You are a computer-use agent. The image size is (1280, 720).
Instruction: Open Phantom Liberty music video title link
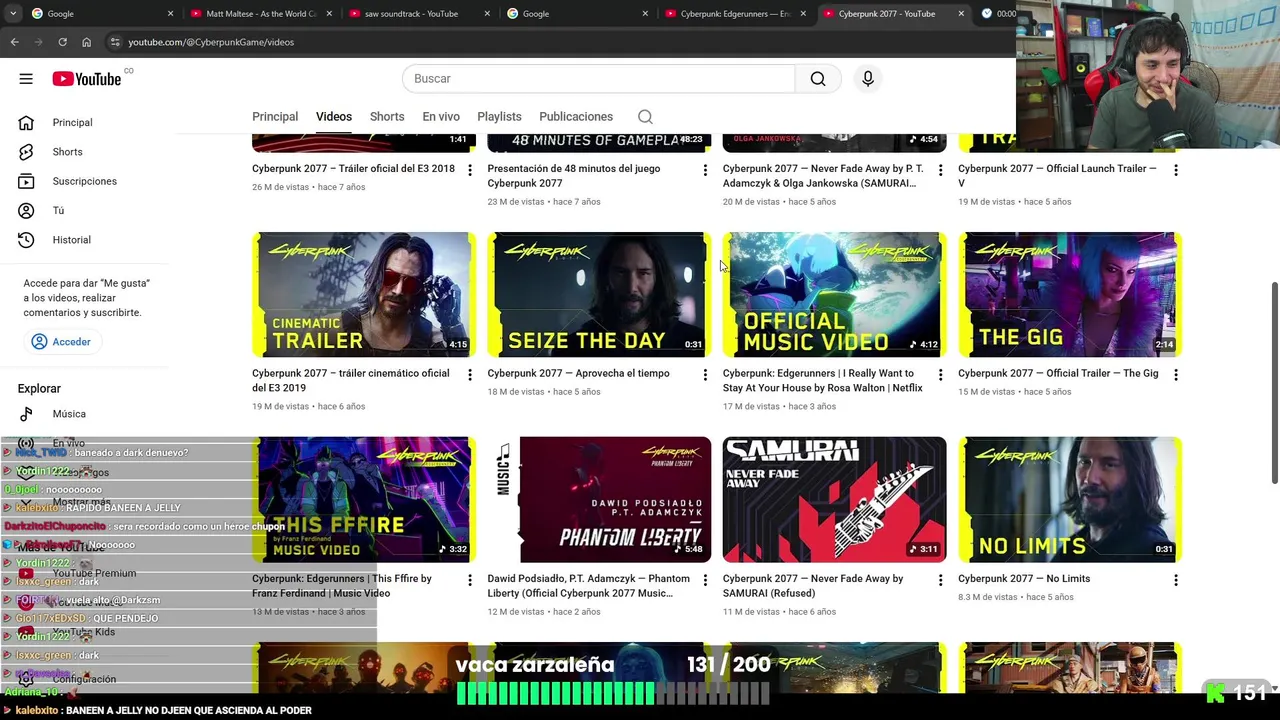pyautogui.click(x=588, y=586)
